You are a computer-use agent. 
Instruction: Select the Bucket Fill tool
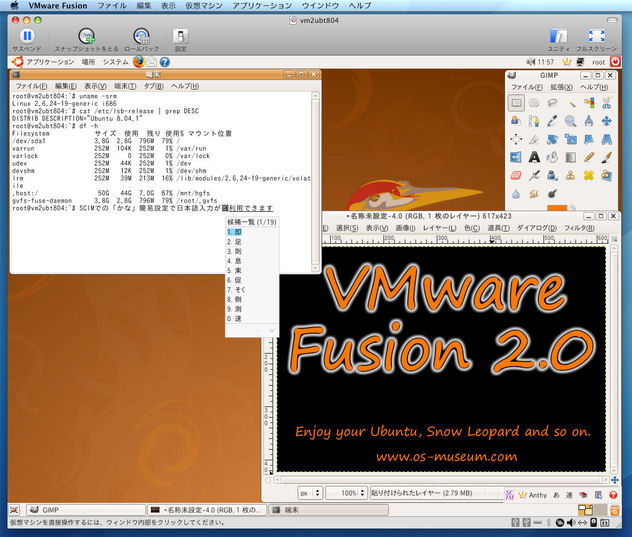point(552,157)
